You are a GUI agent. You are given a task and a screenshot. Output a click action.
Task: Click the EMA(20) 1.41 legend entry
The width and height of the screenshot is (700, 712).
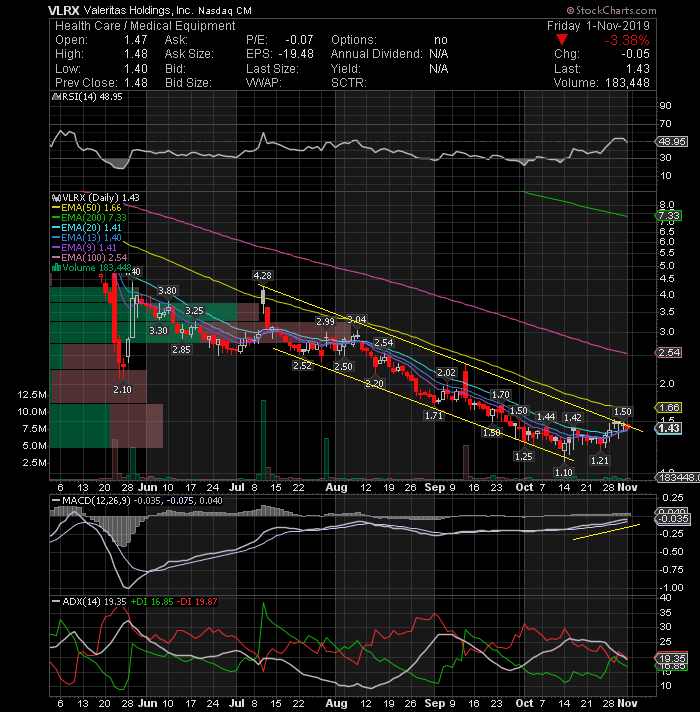pos(87,228)
